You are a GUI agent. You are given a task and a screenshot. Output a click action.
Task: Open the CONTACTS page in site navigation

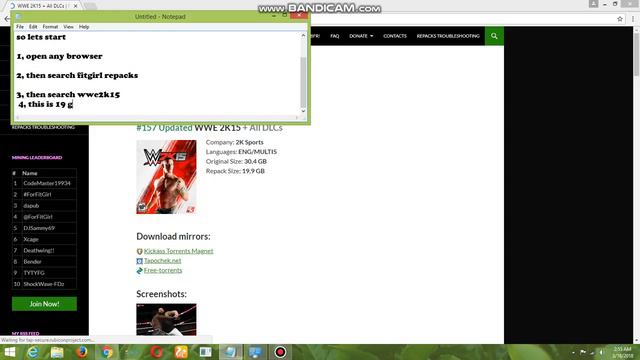pyautogui.click(x=395, y=36)
